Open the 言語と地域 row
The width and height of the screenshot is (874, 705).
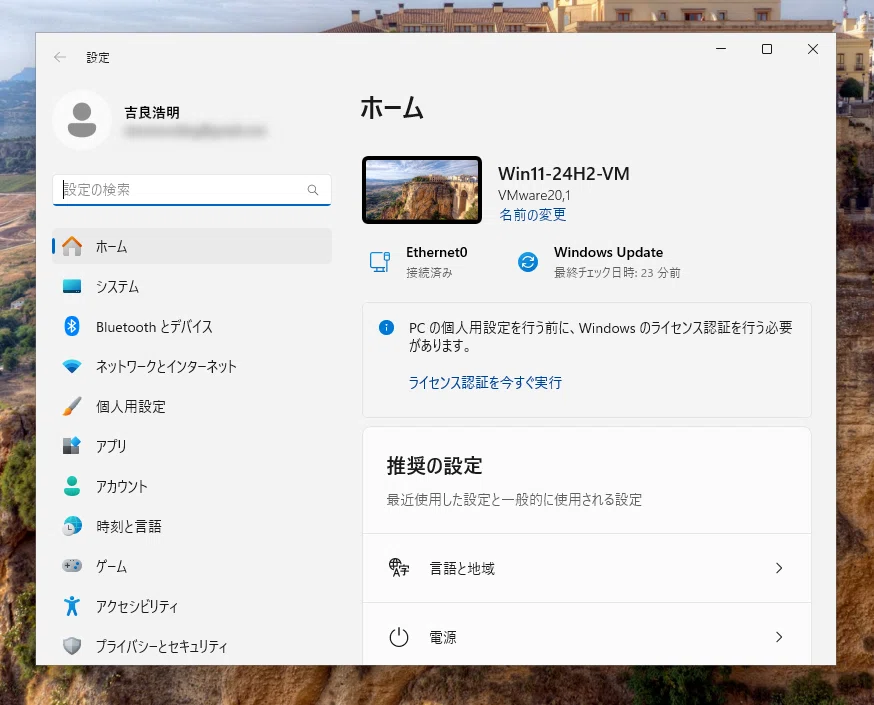[587, 568]
